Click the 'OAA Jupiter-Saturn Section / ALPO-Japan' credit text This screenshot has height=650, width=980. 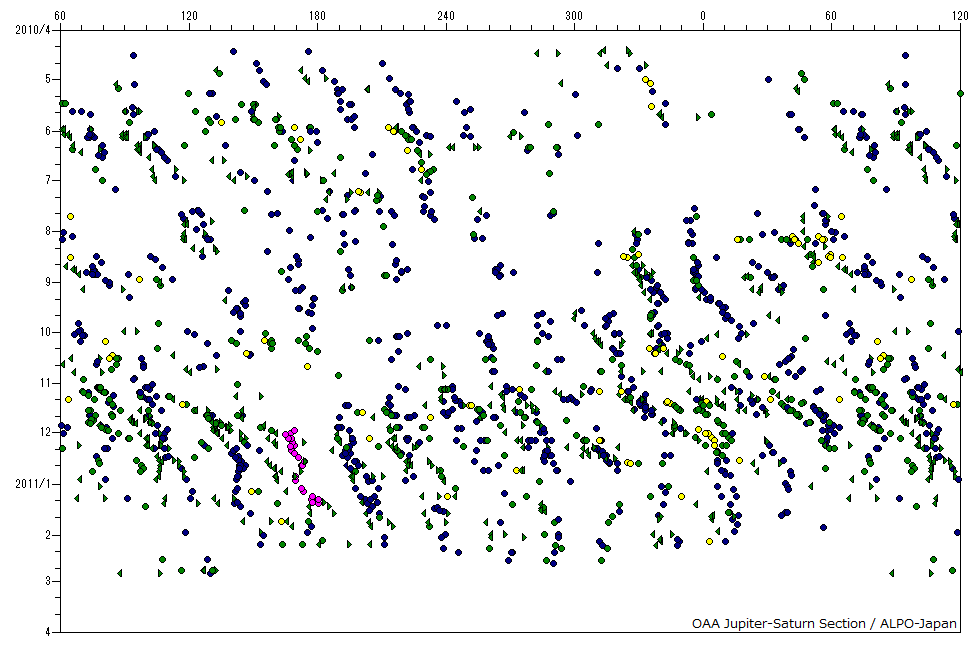click(x=824, y=623)
